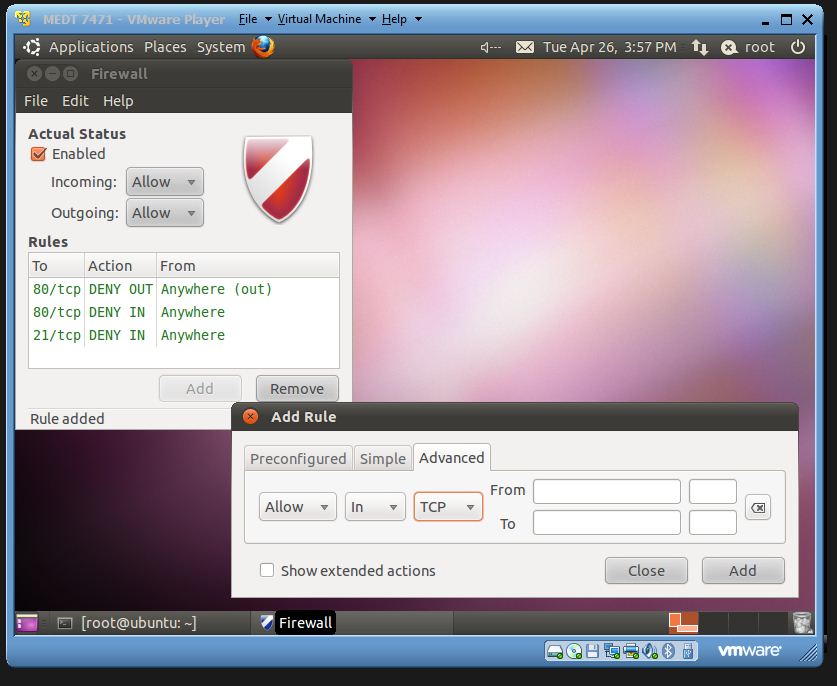Clear fields with the Add Rule eraser icon

(x=757, y=507)
